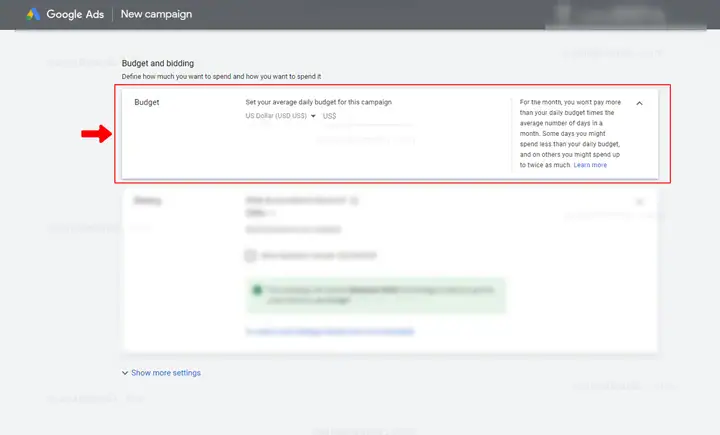Click the Budget label in the card
720x435 pixels.
pos(147,102)
